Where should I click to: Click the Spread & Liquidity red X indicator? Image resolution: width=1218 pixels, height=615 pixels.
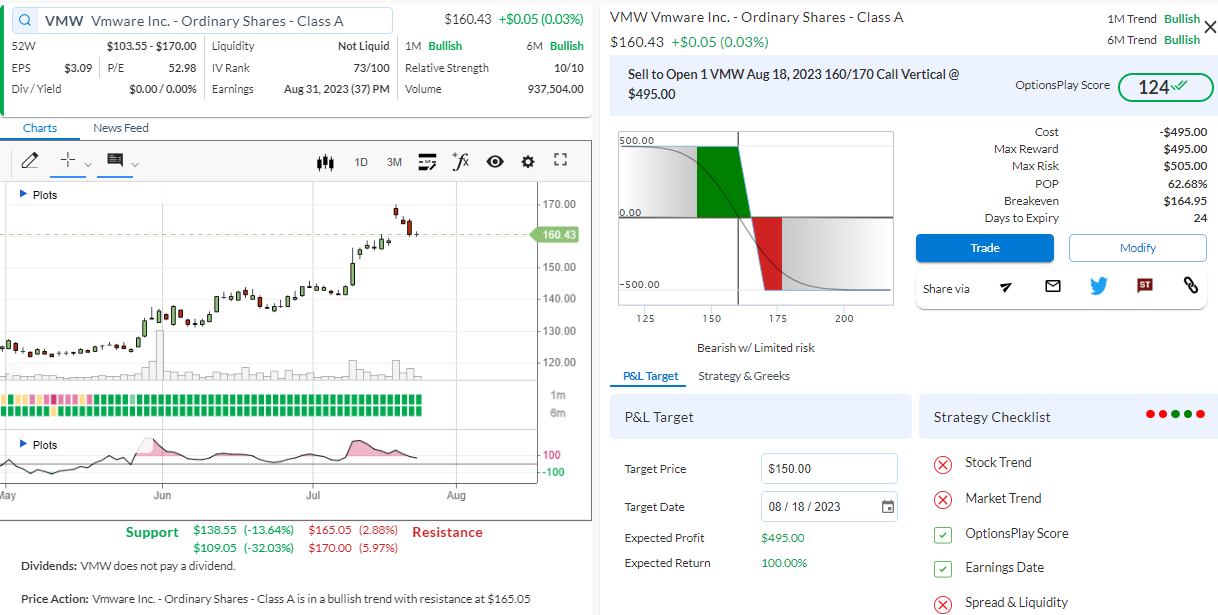pos(943,604)
